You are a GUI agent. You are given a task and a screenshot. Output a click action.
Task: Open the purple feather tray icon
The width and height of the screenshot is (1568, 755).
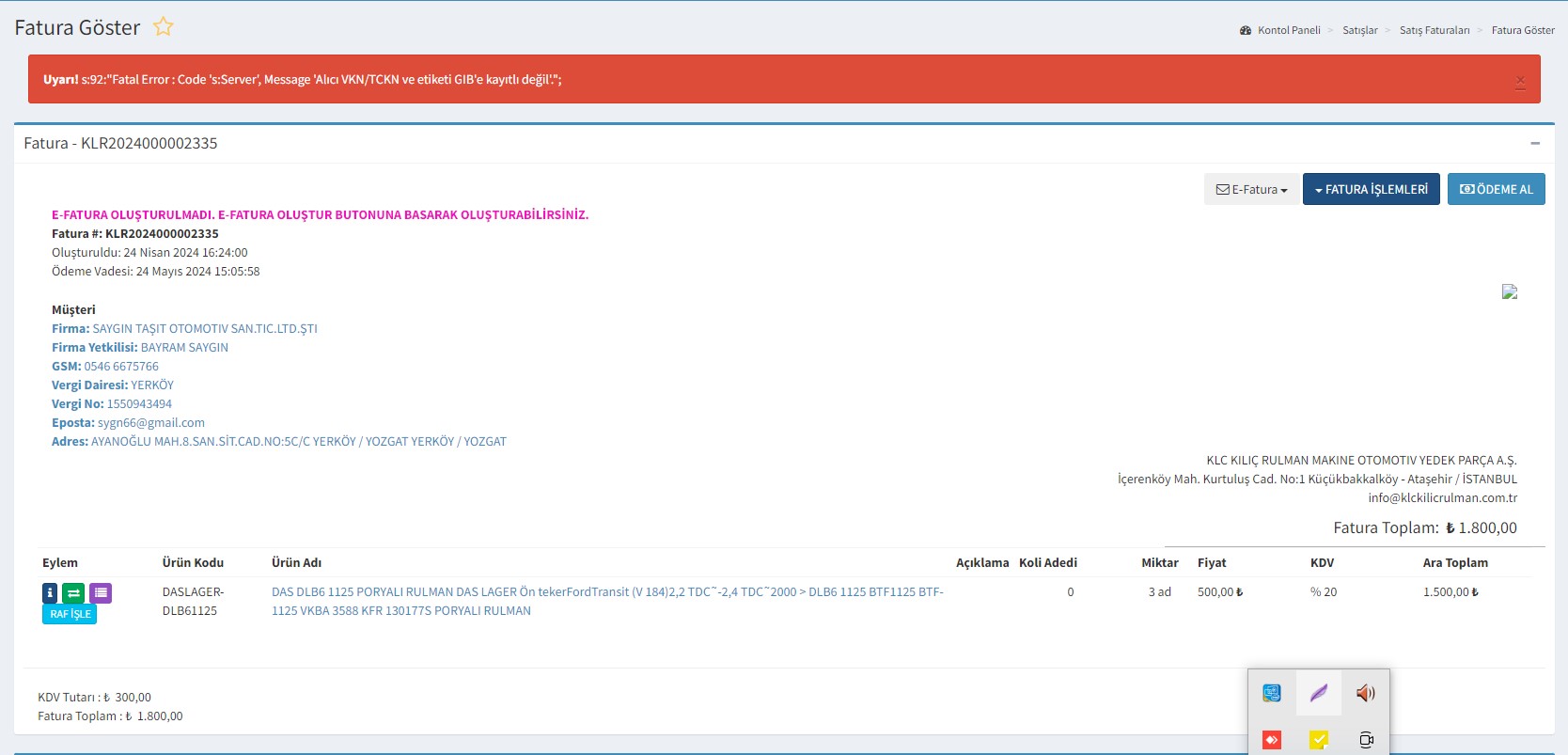click(x=1318, y=693)
